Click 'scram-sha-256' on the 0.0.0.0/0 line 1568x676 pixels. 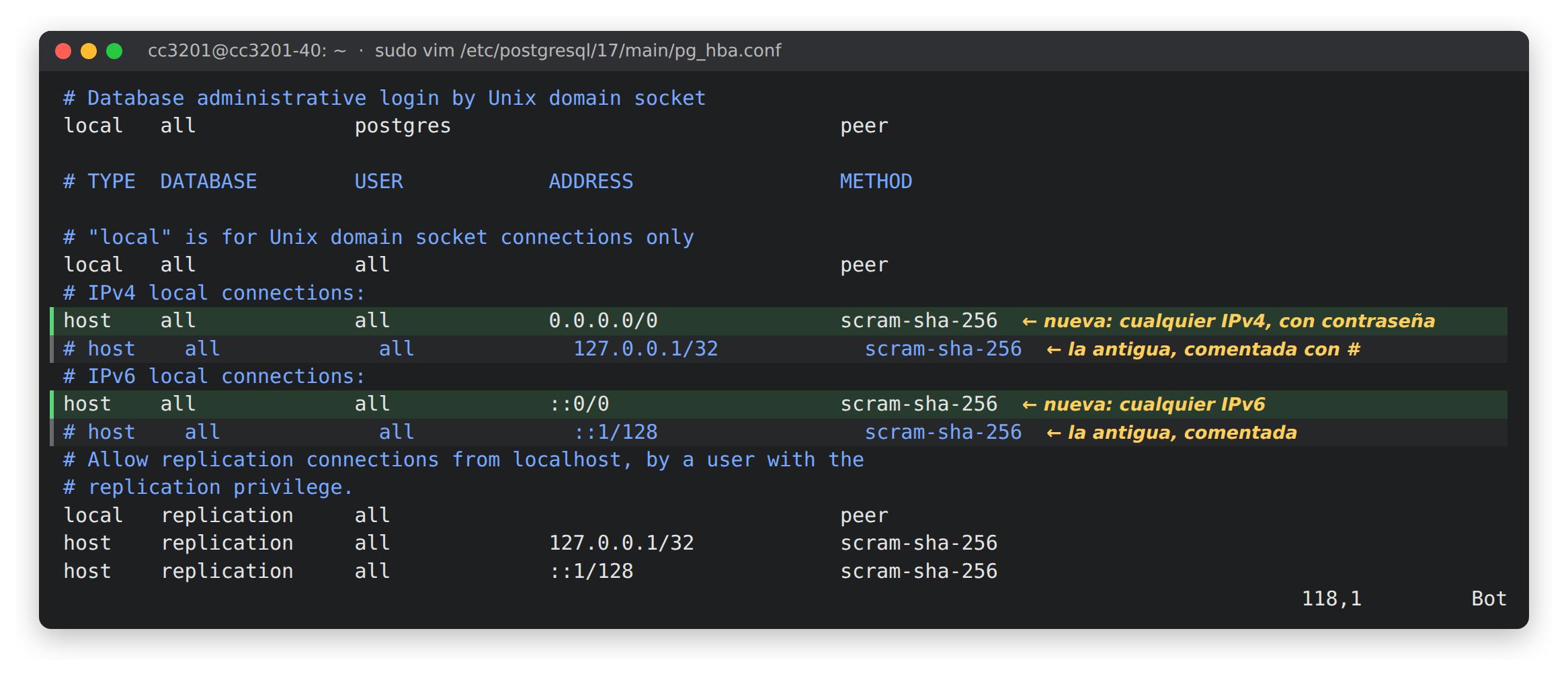tap(919, 321)
